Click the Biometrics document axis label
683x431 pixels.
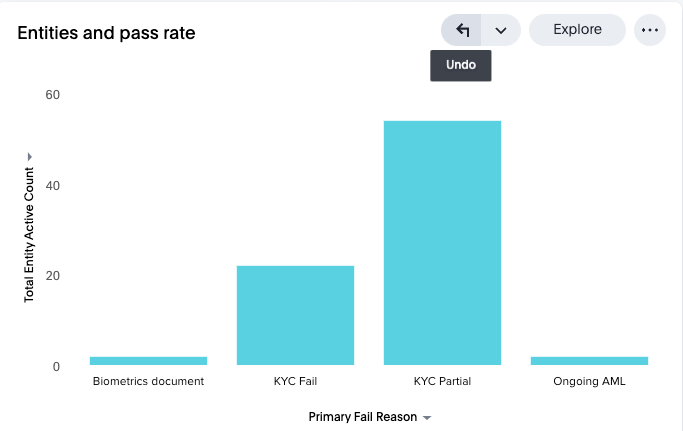[x=148, y=381]
